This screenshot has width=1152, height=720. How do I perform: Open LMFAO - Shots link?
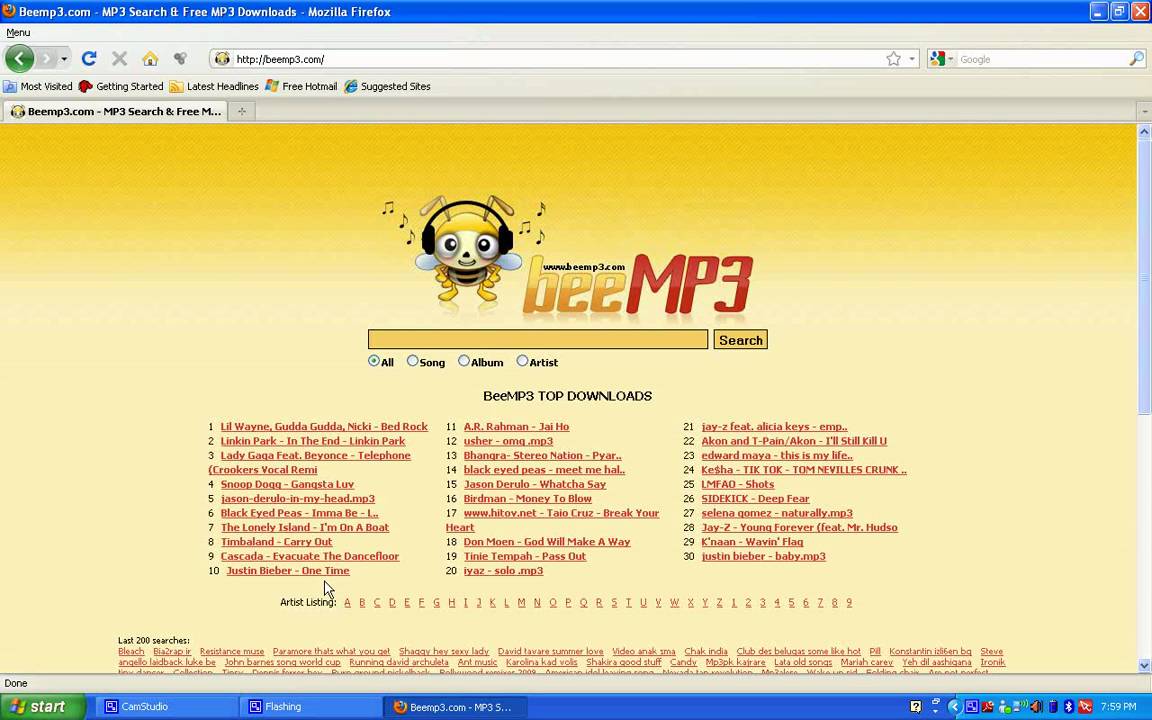point(738,484)
